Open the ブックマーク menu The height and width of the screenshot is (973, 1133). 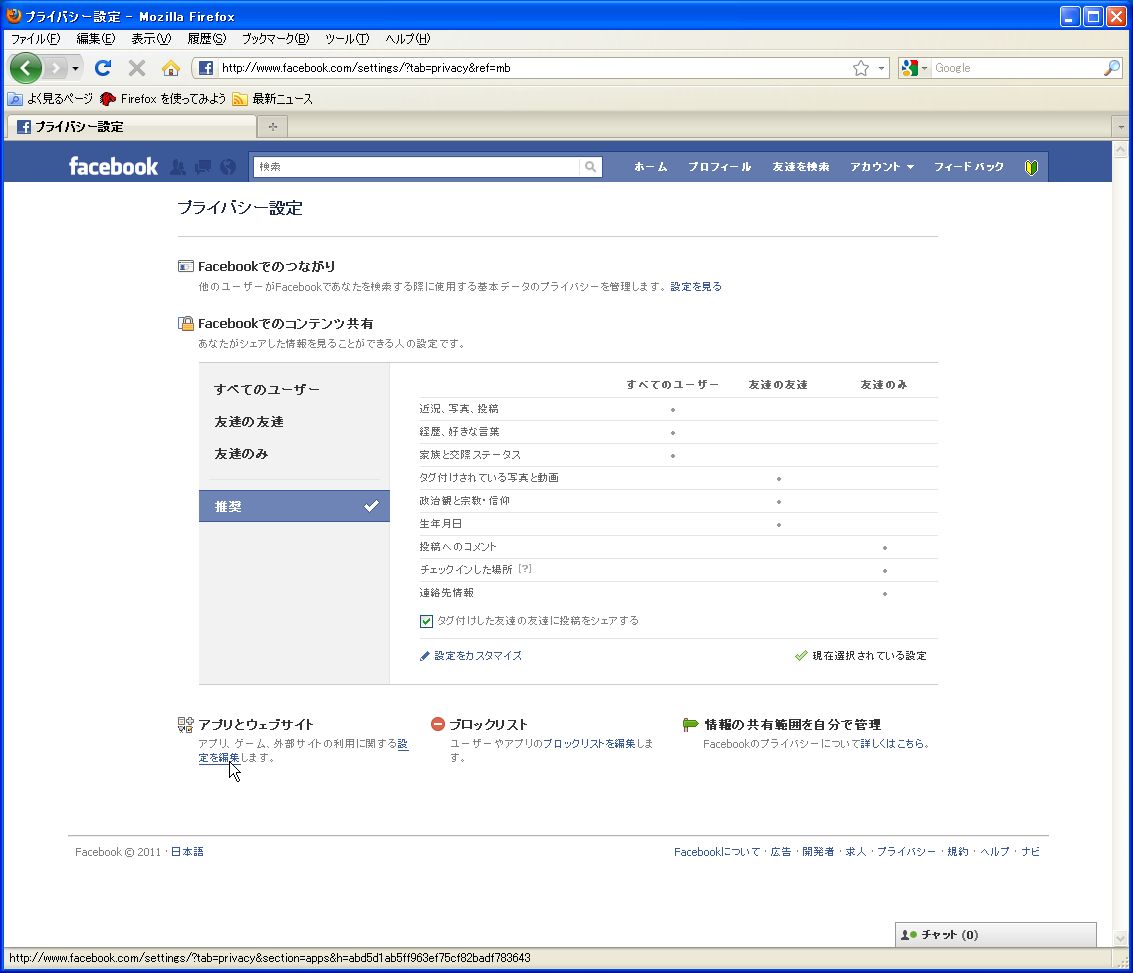(275, 39)
